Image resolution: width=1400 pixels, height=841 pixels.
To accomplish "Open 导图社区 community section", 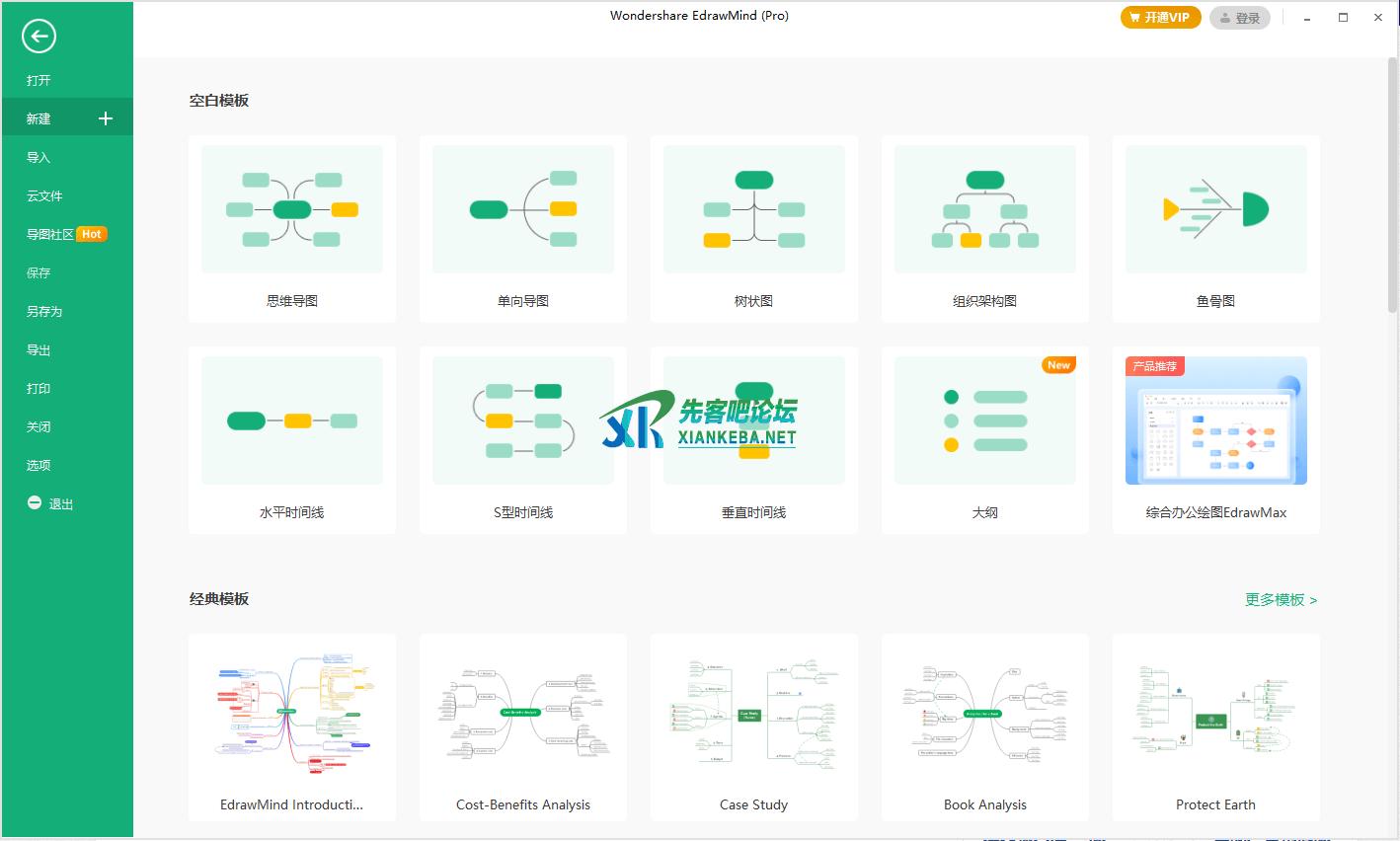I will [x=50, y=234].
